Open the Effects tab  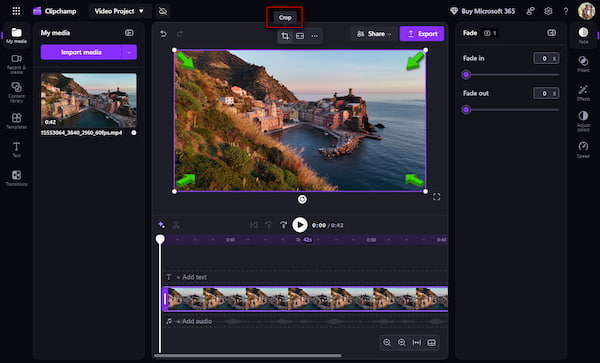(583, 93)
